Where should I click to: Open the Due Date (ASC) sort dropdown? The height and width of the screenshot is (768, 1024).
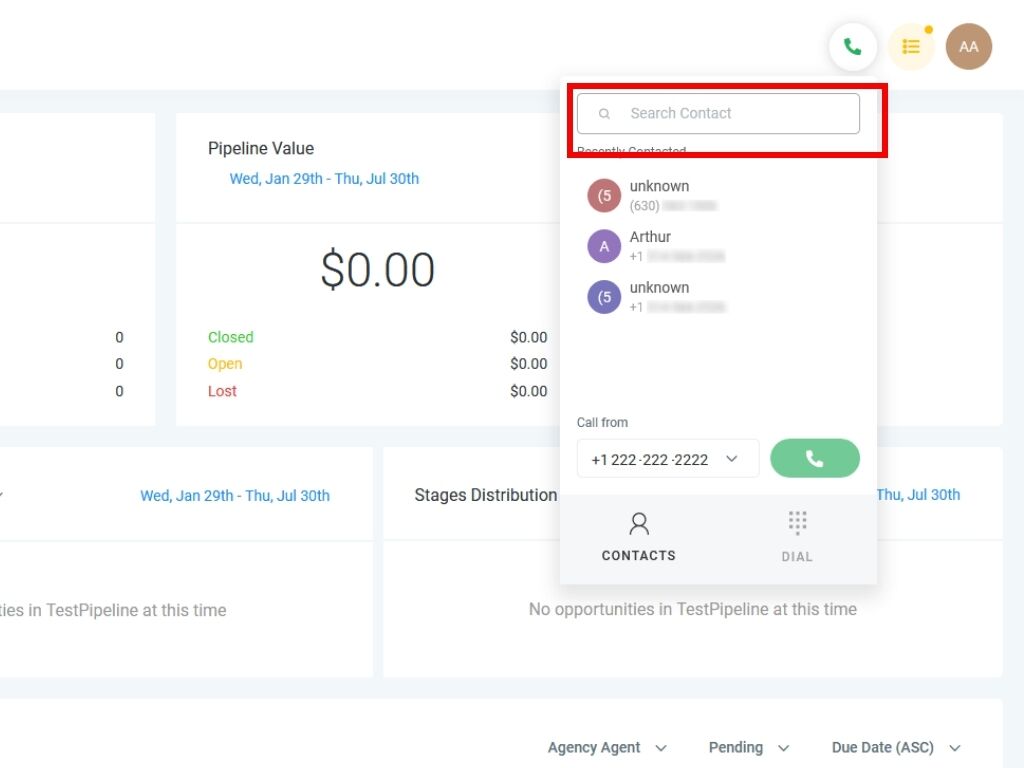896,748
